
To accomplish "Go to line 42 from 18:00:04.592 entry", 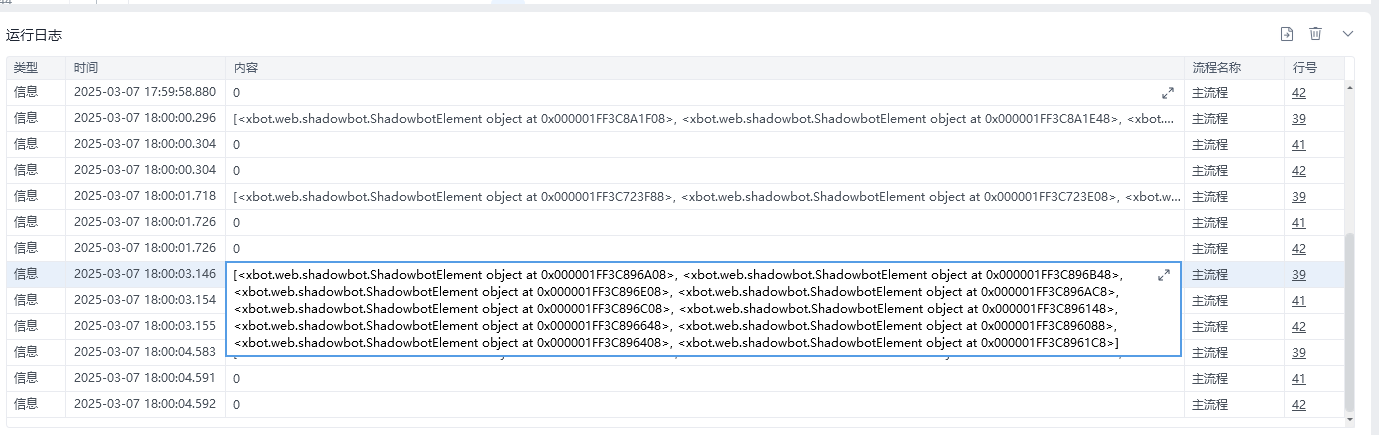I will click(1299, 405).
